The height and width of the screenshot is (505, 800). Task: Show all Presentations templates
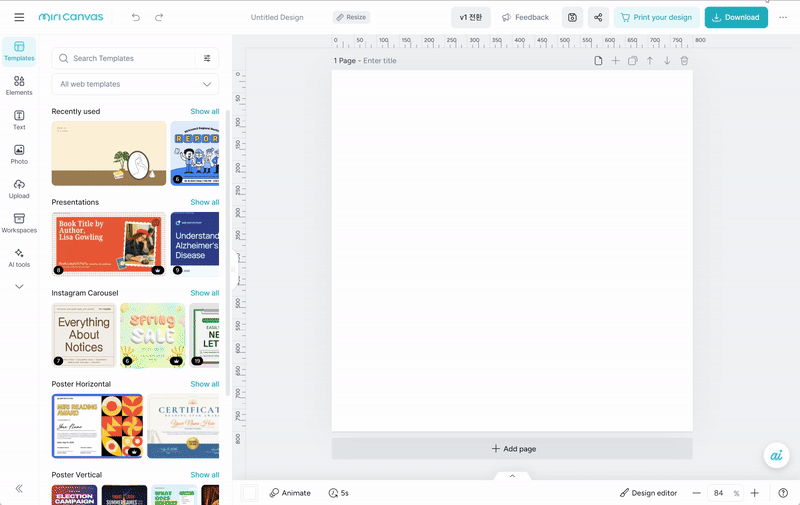pos(205,202)
